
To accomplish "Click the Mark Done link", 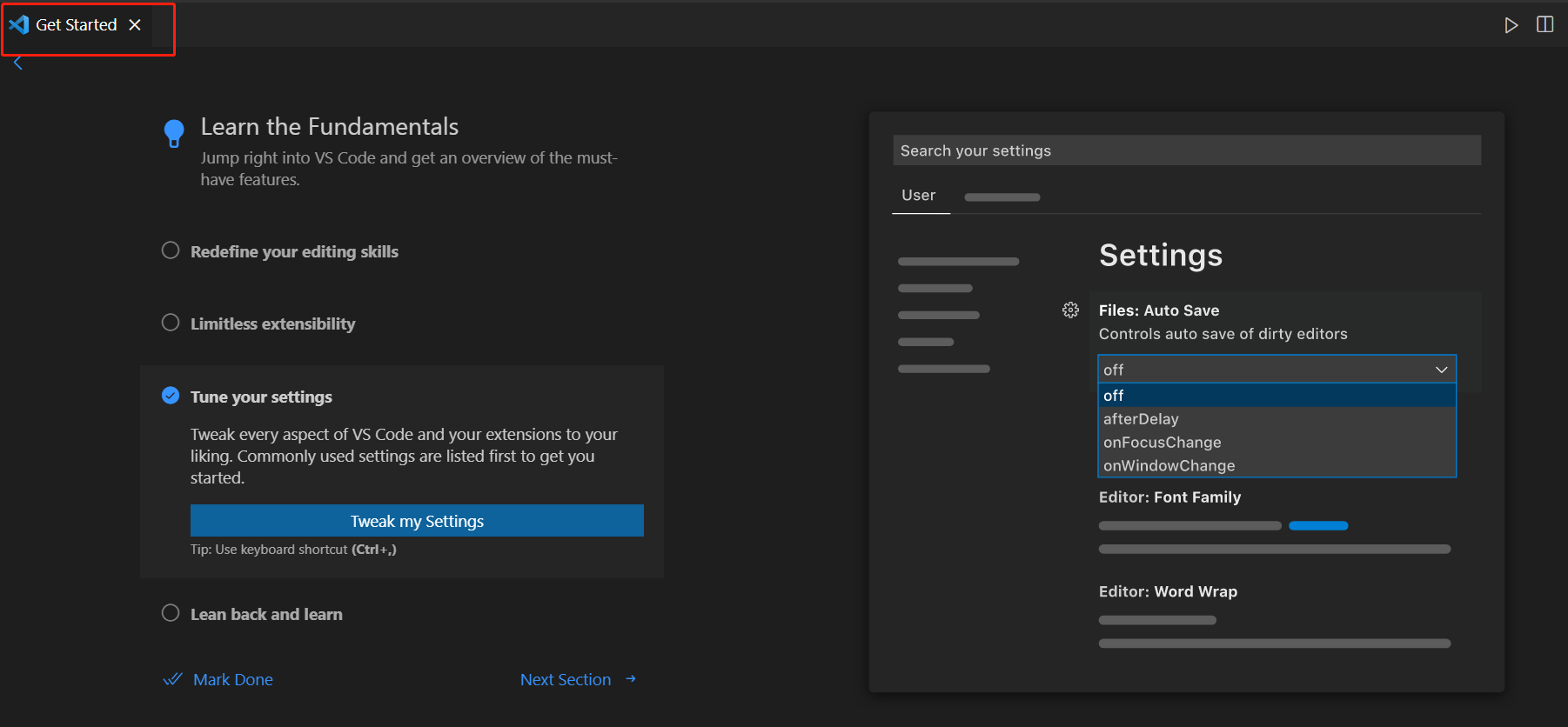I will pos(233,680).
